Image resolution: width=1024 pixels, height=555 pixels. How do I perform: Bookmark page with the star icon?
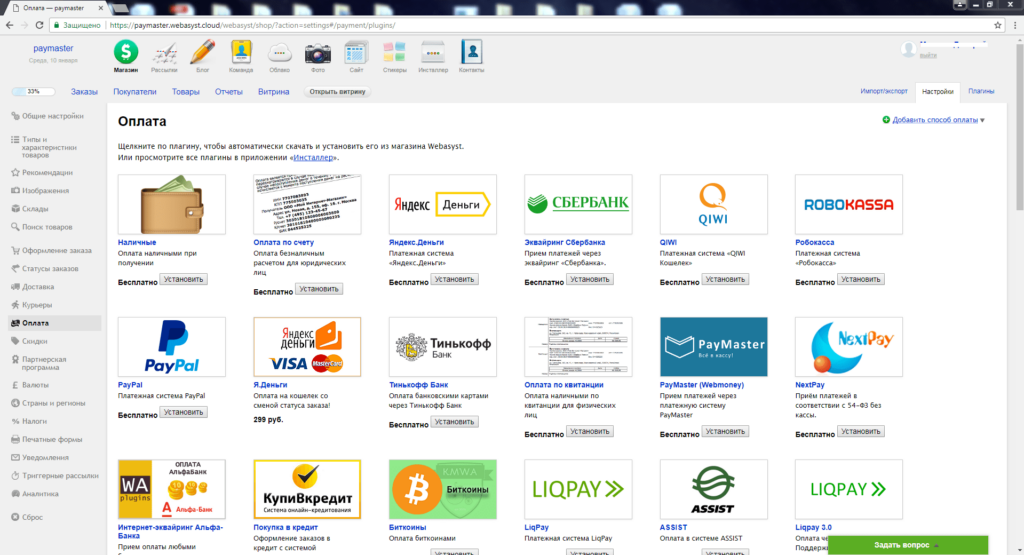coord(997,25)
